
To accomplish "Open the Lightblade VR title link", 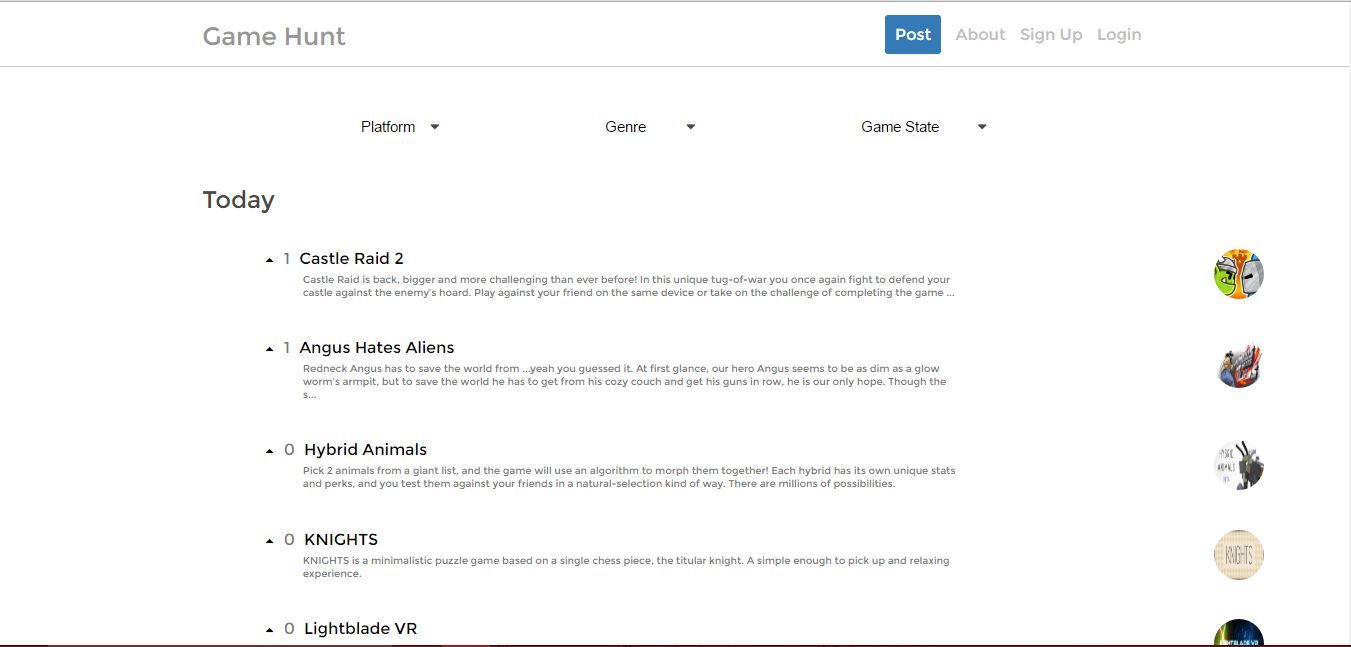I will (x=360, y=628).
